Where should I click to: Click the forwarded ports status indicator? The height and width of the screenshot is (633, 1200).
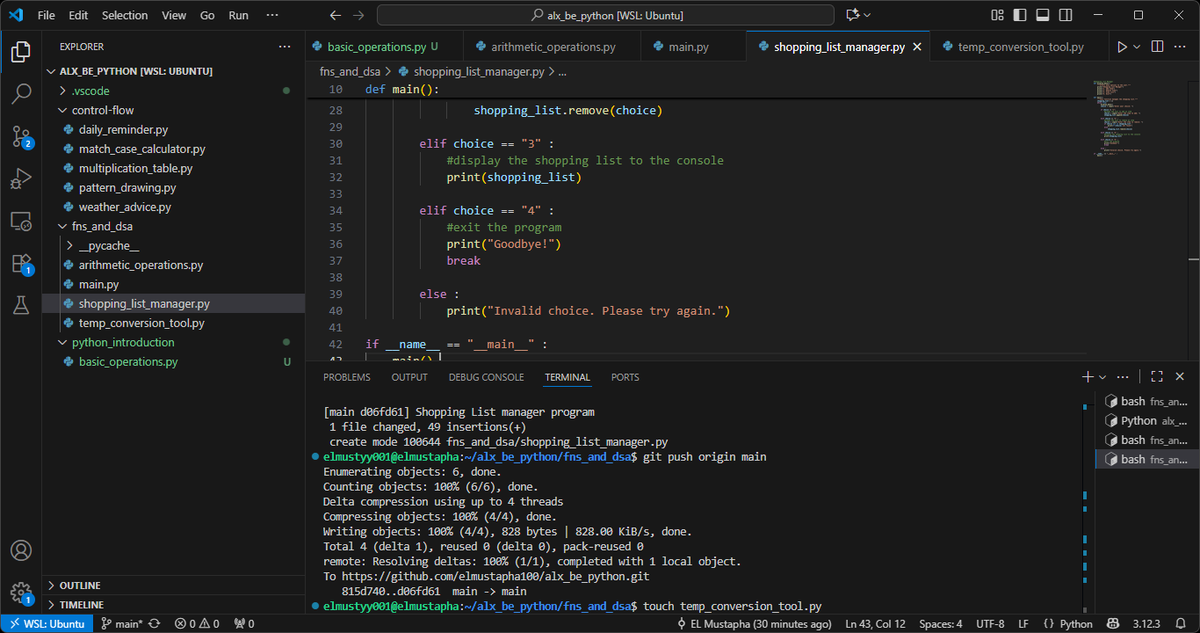(x=244, y=624)
